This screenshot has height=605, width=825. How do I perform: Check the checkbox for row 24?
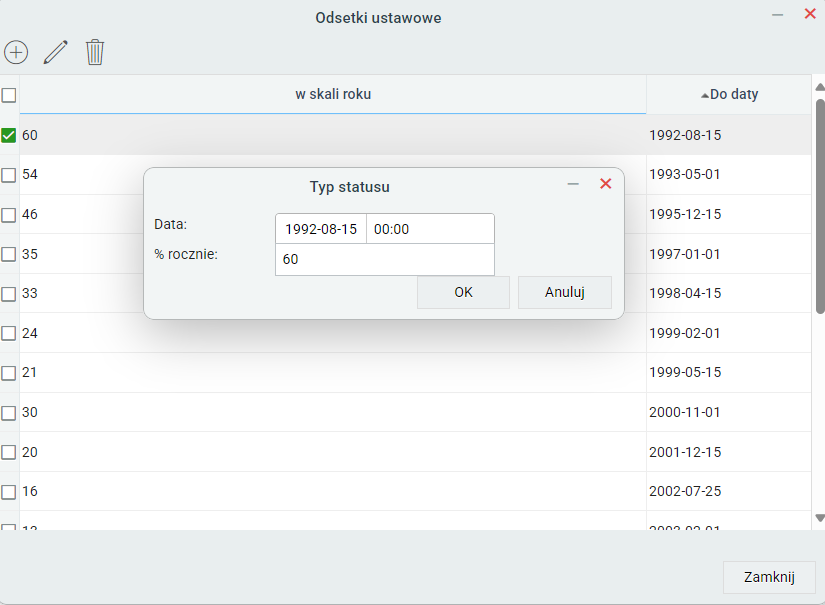point(9,334)
